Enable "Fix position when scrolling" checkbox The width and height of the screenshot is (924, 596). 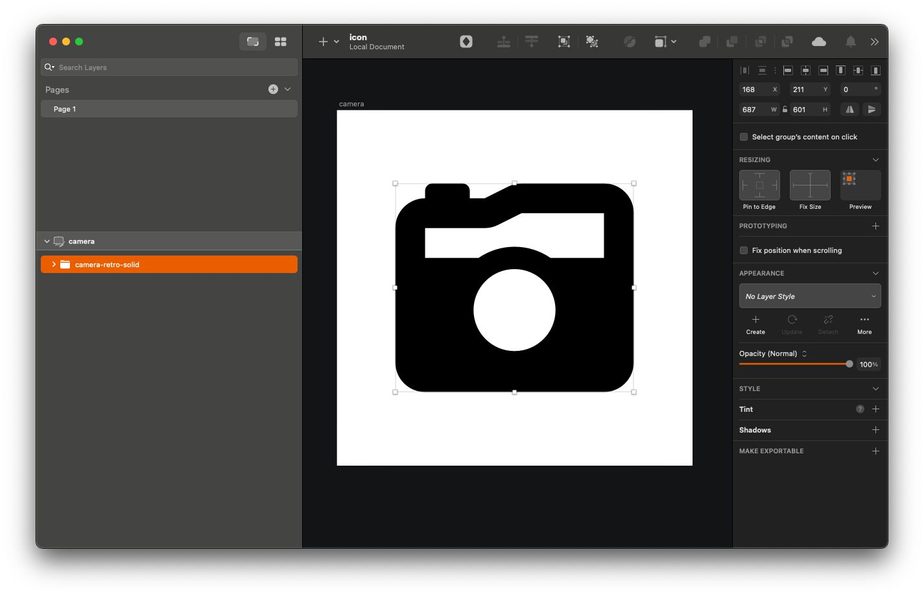coord(744,250)
